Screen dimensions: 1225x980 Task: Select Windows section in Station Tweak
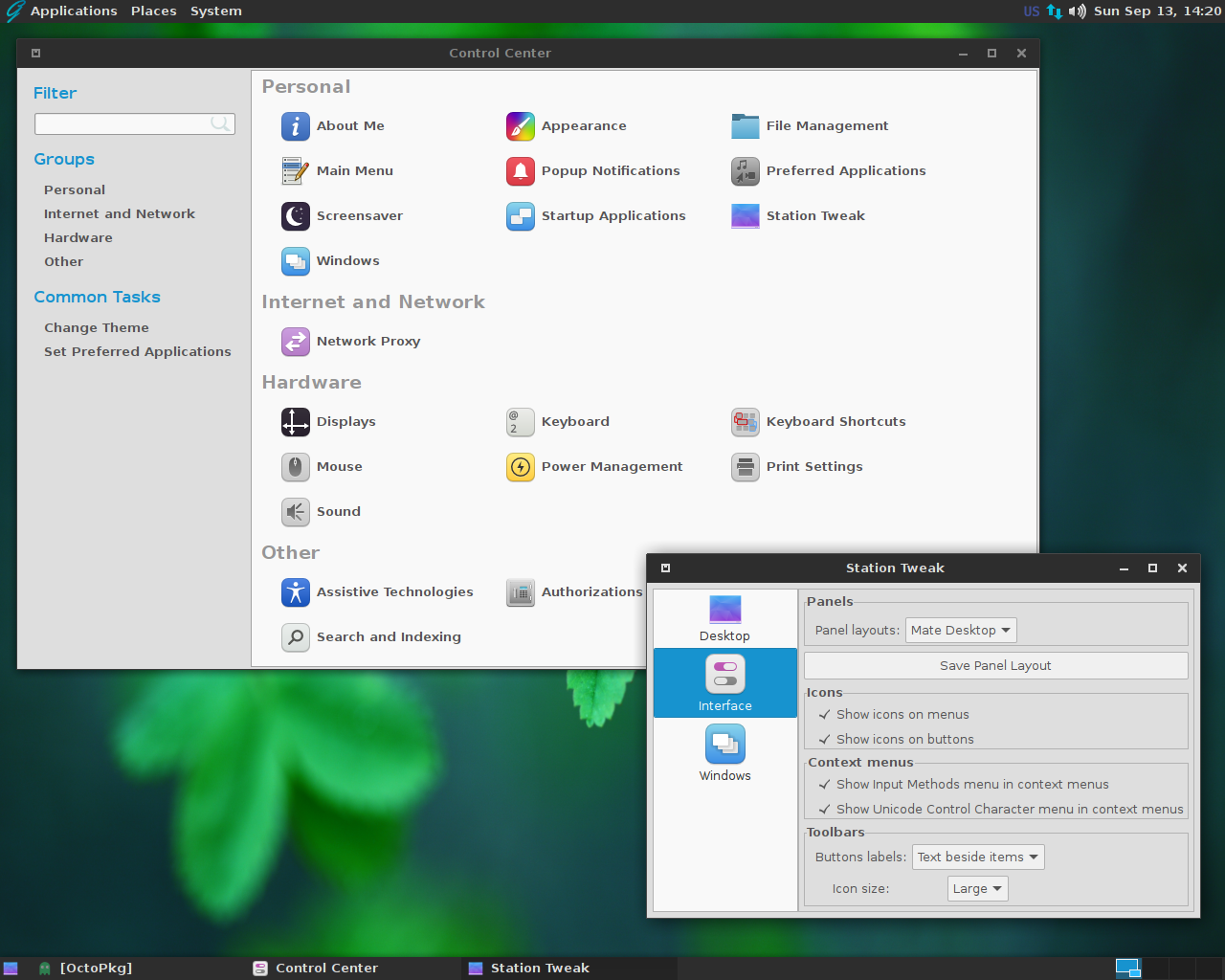(725, 753)
